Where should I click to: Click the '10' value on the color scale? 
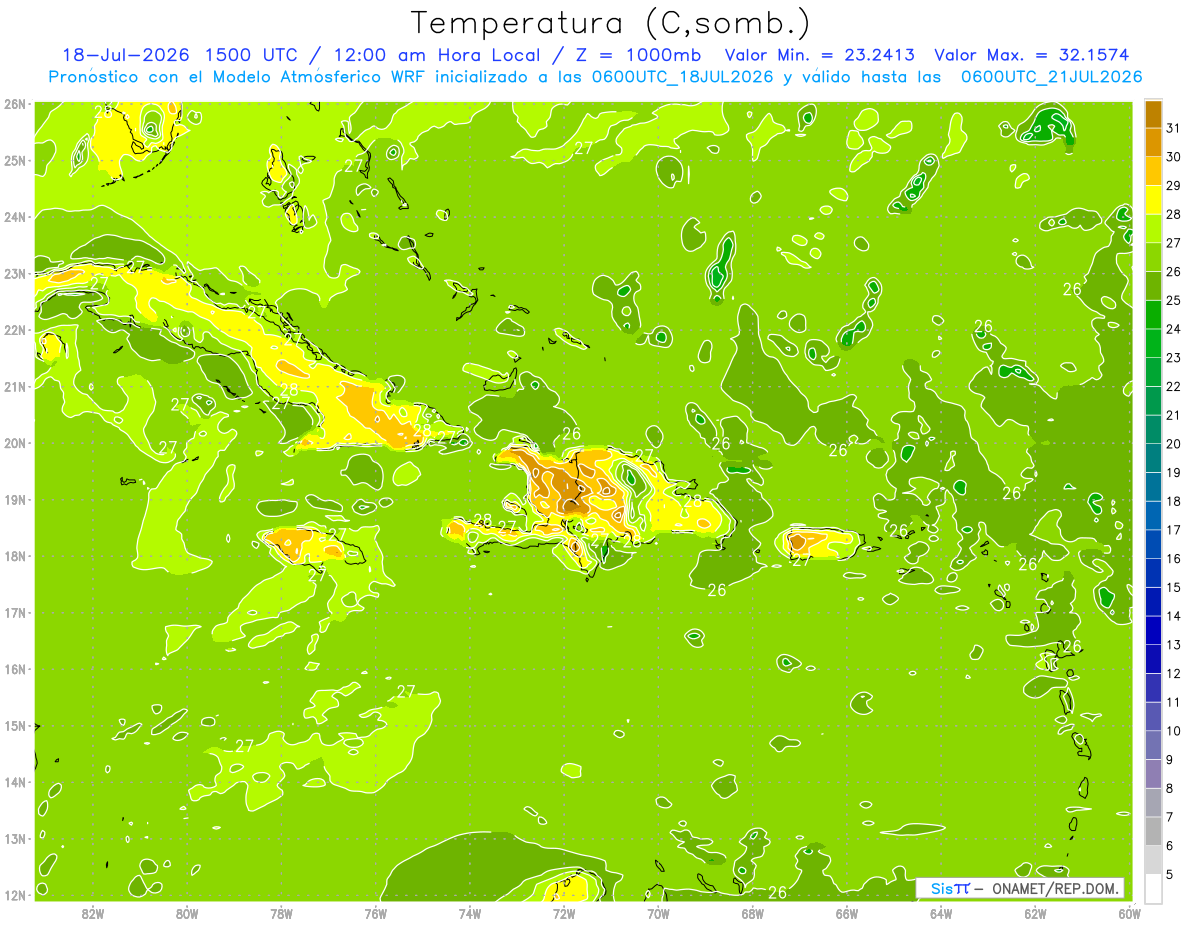click(1173, 731)
